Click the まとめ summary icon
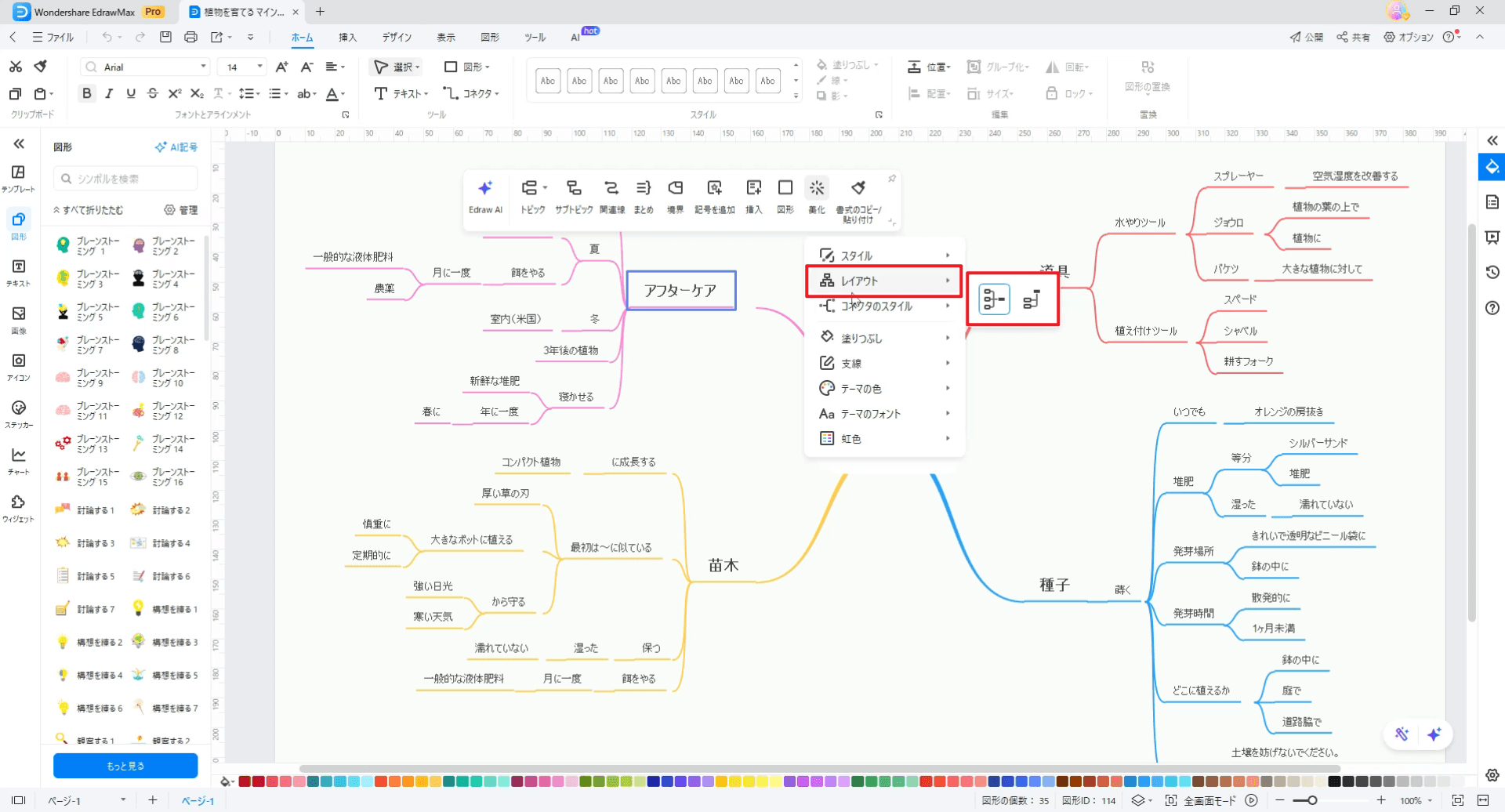This screenshot has width=1505, height=812. [x=644, y=196]
